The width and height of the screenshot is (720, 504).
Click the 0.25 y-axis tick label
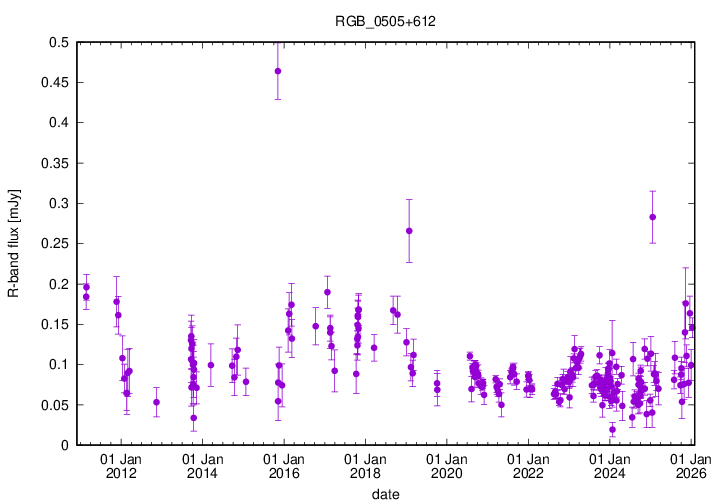point(54,244)
